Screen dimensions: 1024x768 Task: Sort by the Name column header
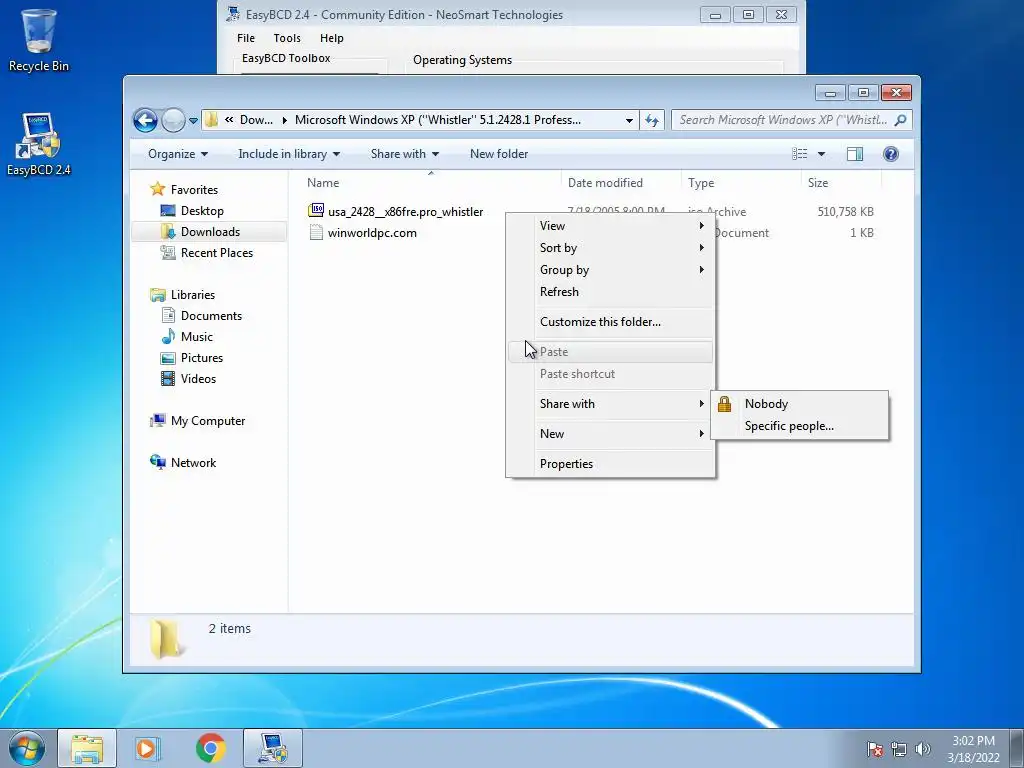[431, 183]
